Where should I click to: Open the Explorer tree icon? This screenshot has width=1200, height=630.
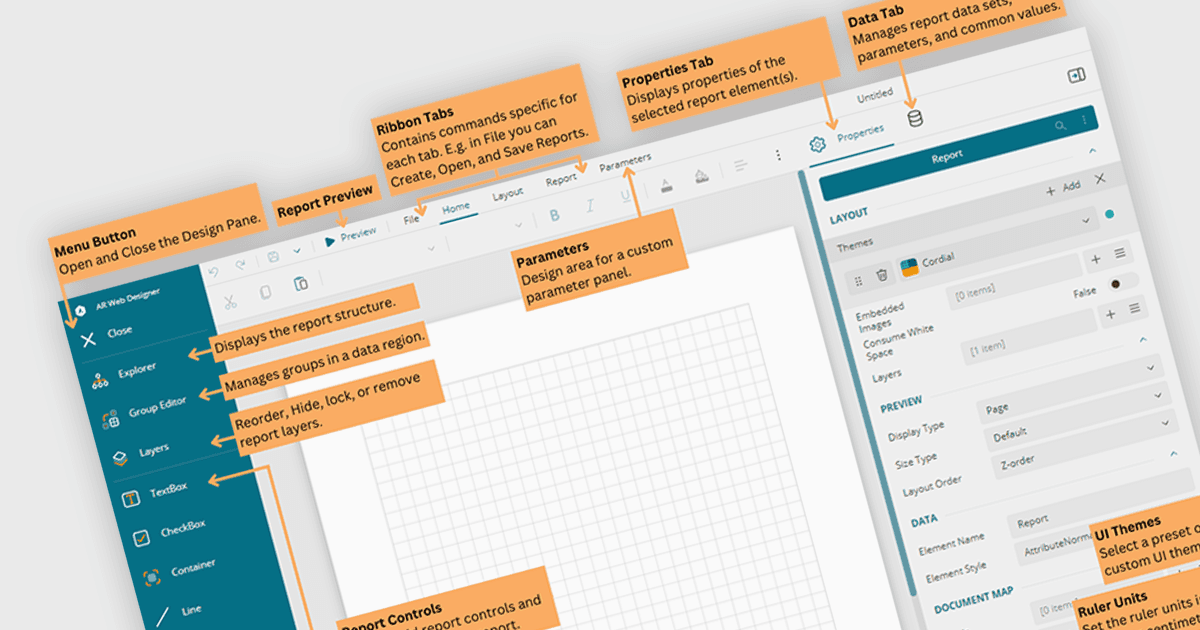point(99,382)
